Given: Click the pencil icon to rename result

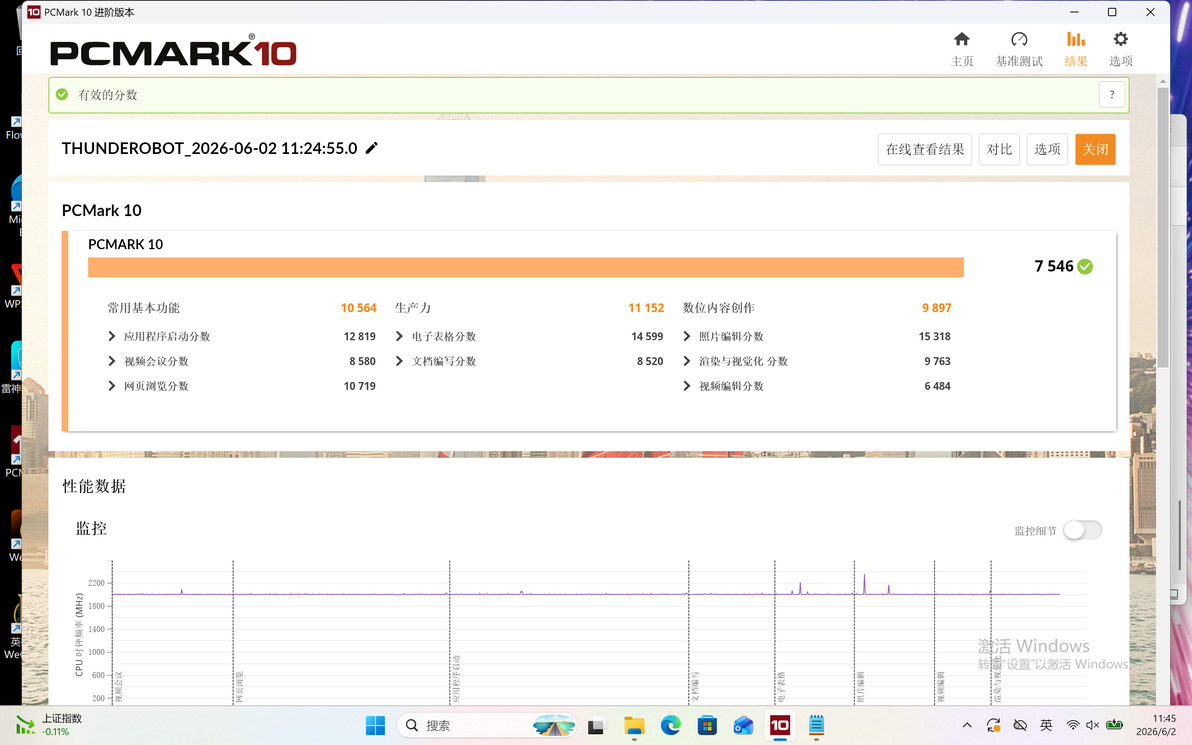Looking at the screenshot, I should tap(372, 148).
